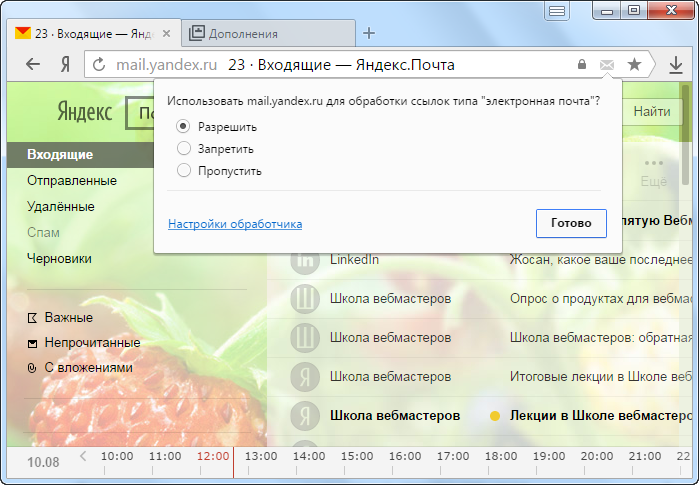Open a new tab with plus

[369, 33]
